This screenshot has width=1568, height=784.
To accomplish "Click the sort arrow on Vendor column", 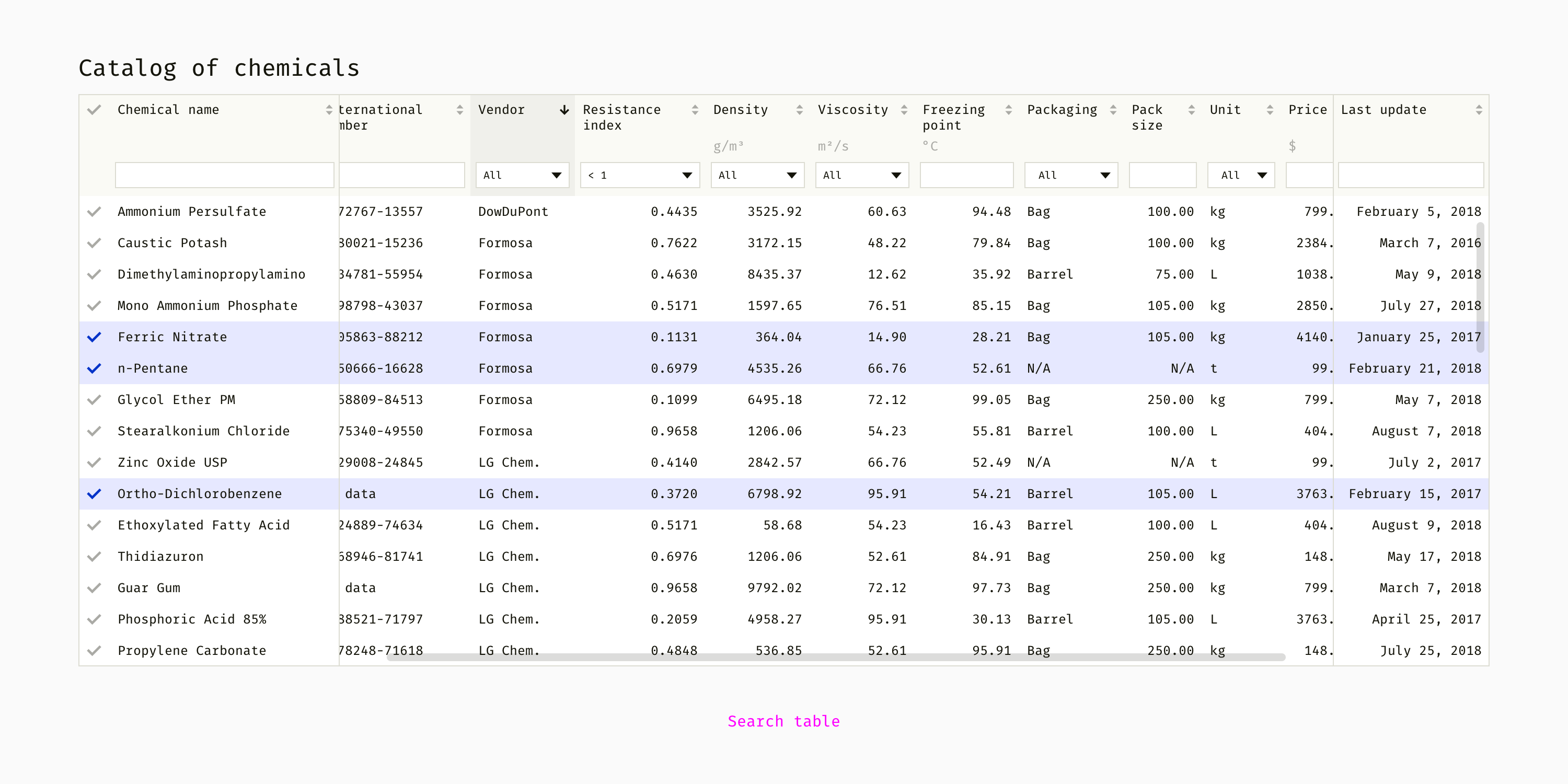I will 564,110.
